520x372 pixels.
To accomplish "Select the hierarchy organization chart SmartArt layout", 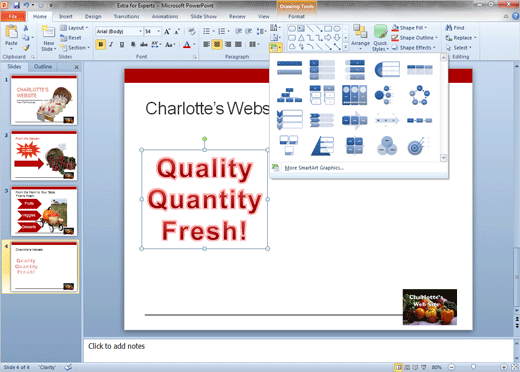I will coord(289,95).
